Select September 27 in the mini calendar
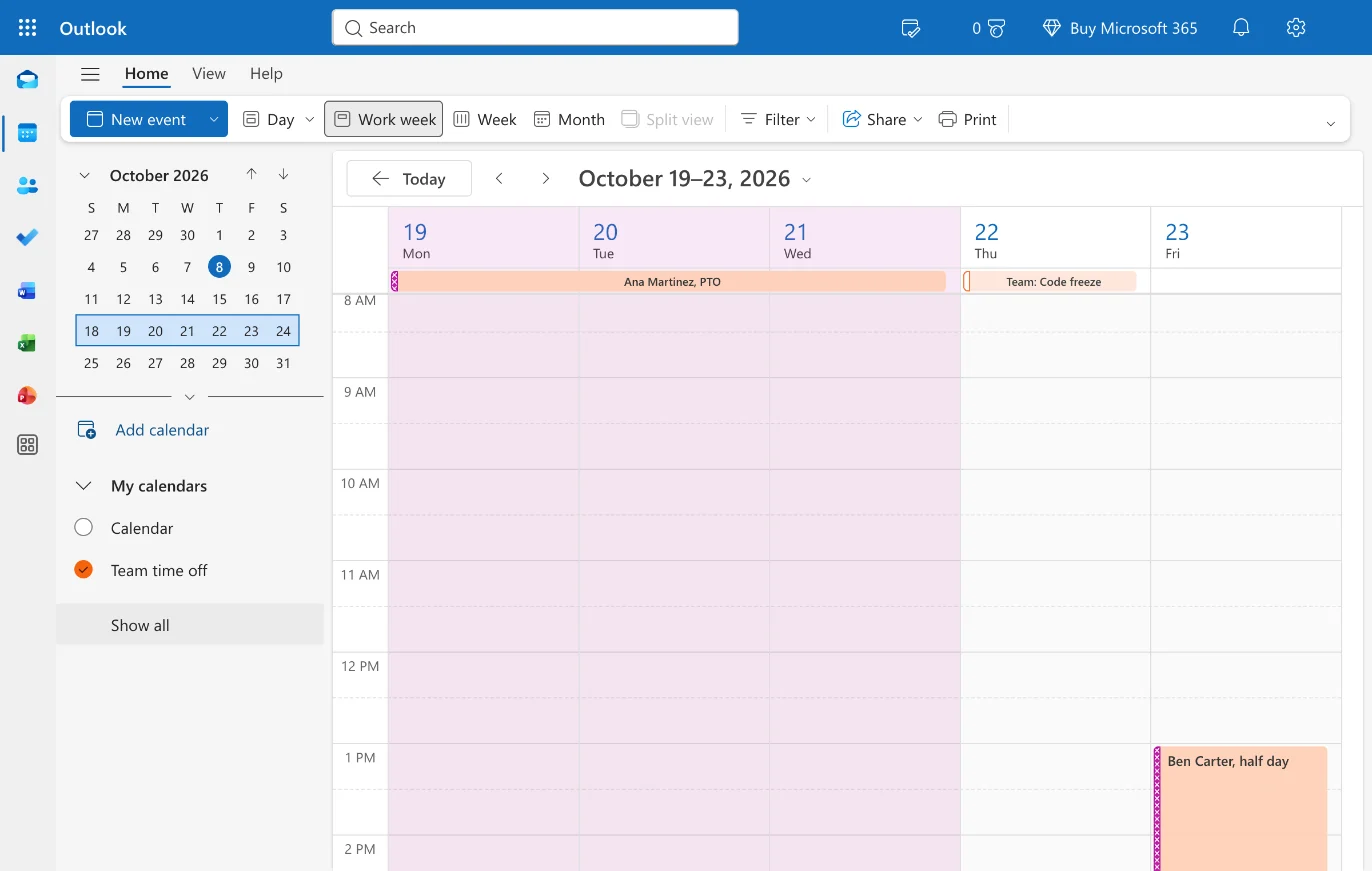Viewport: 1372px width, 871px height. 91,235
